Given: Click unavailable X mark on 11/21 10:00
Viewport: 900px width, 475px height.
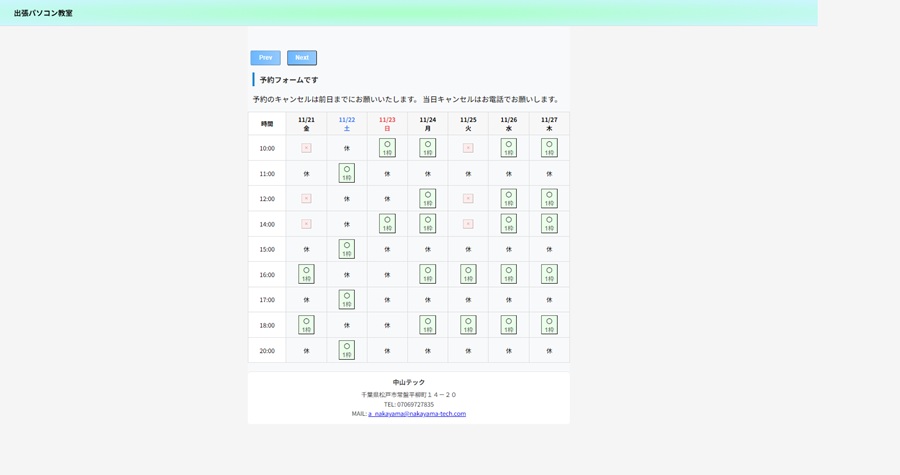Looking at the screenshot, I should pyautogui.click(x=306, y=148).
